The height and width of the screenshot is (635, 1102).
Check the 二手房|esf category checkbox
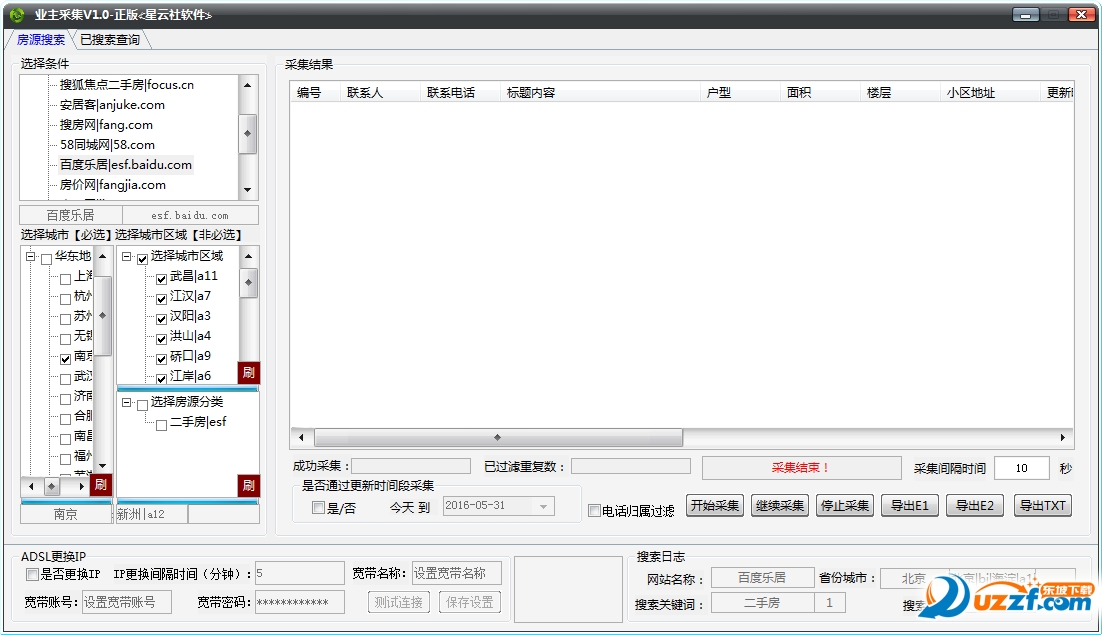point(162,424)
